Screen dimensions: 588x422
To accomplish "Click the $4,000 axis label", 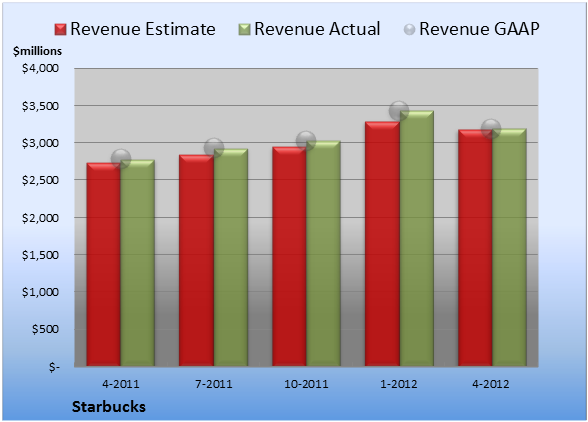I will (x=40, y=68).
